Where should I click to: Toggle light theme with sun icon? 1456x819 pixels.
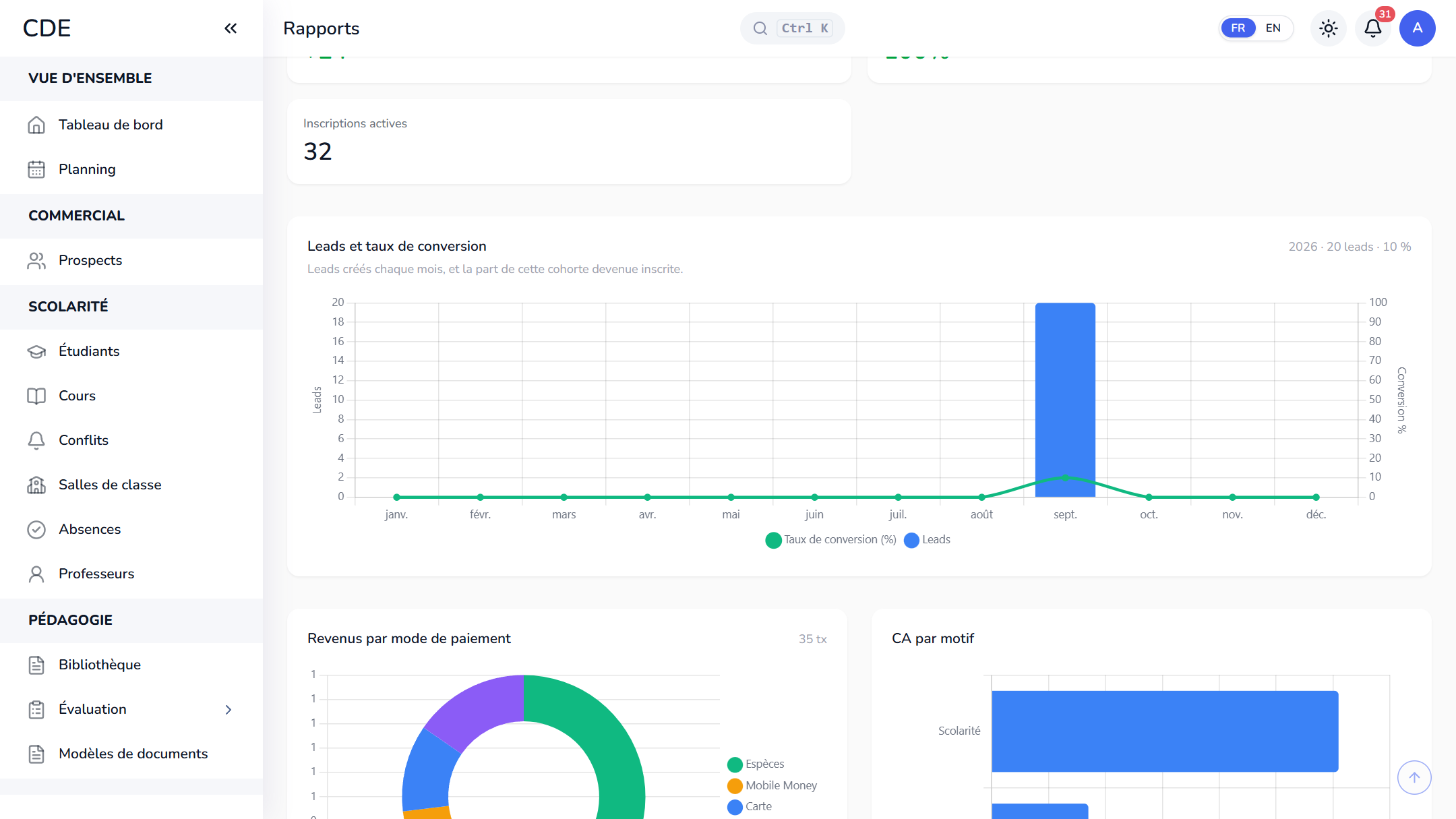[x=1329, y=28]
